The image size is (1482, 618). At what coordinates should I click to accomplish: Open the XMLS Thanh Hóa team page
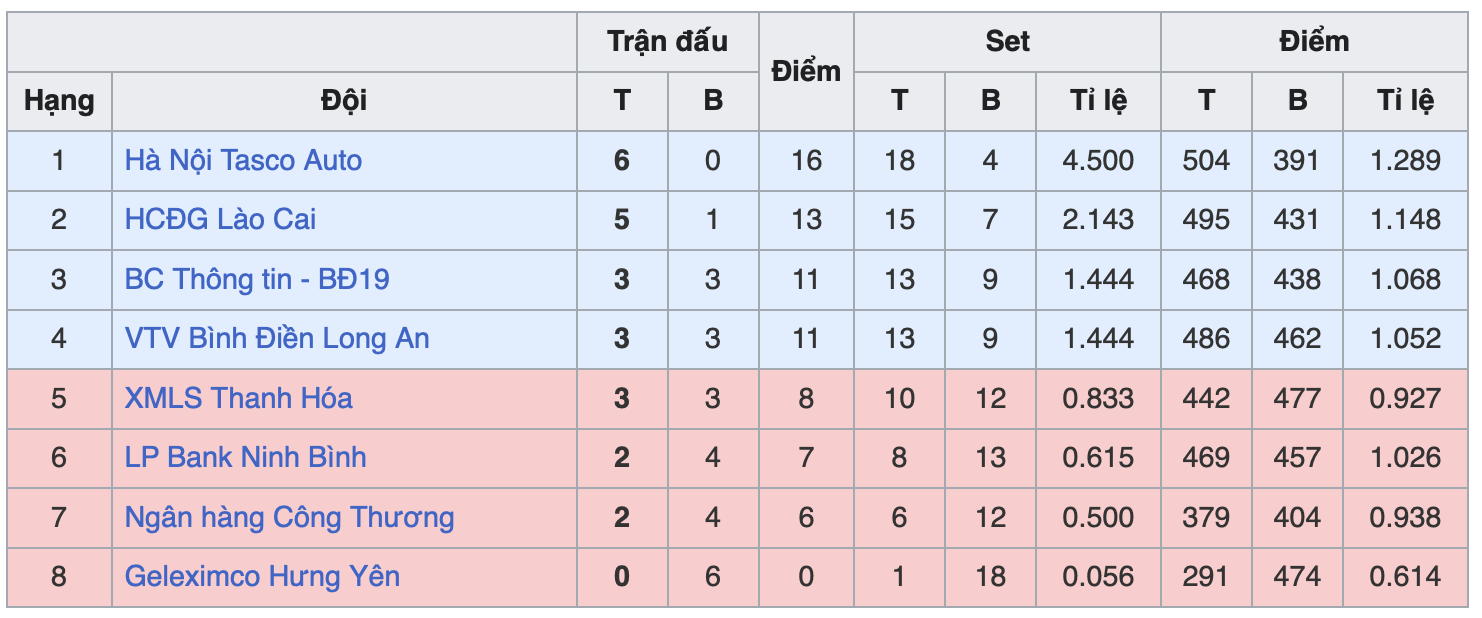[x=238, y=398]
